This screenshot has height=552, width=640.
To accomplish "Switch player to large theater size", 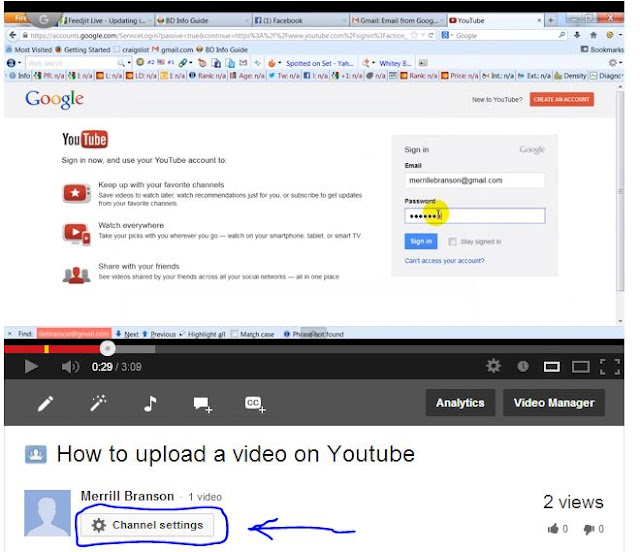I will [x=580, y=367].
